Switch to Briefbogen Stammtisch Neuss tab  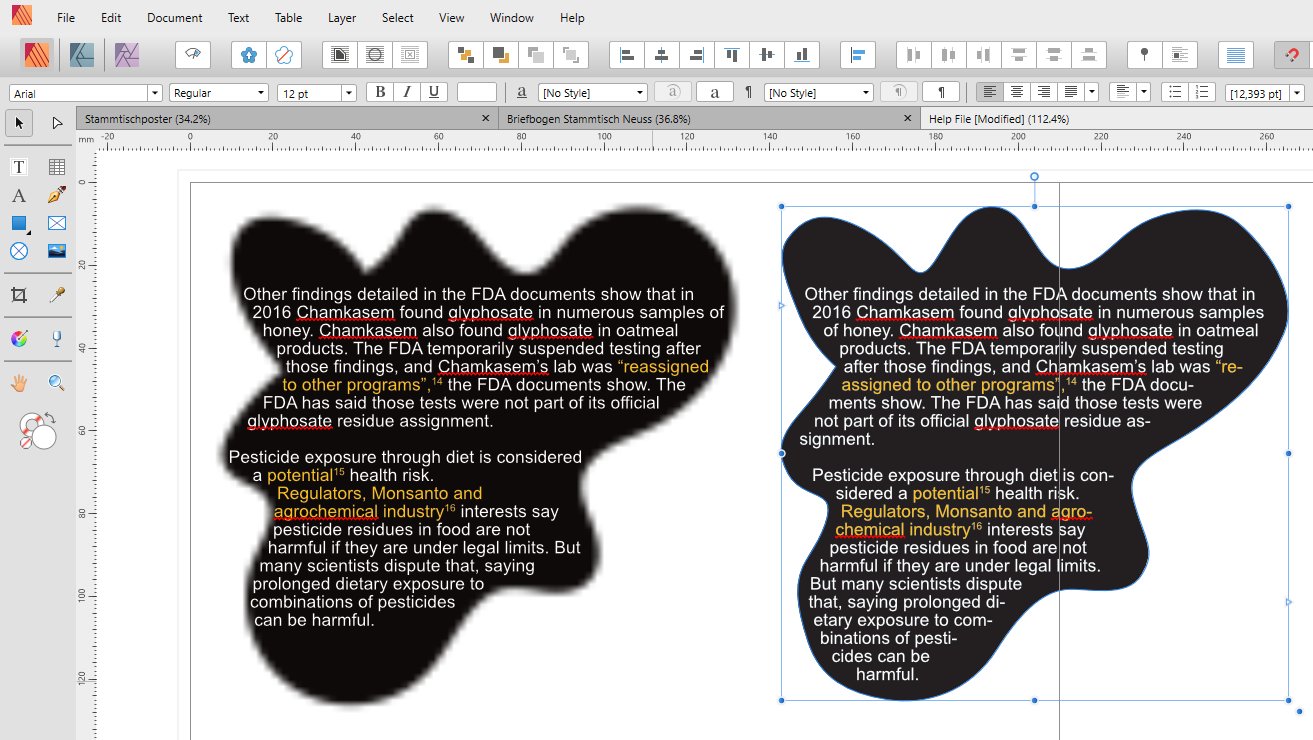click(709, 119)
